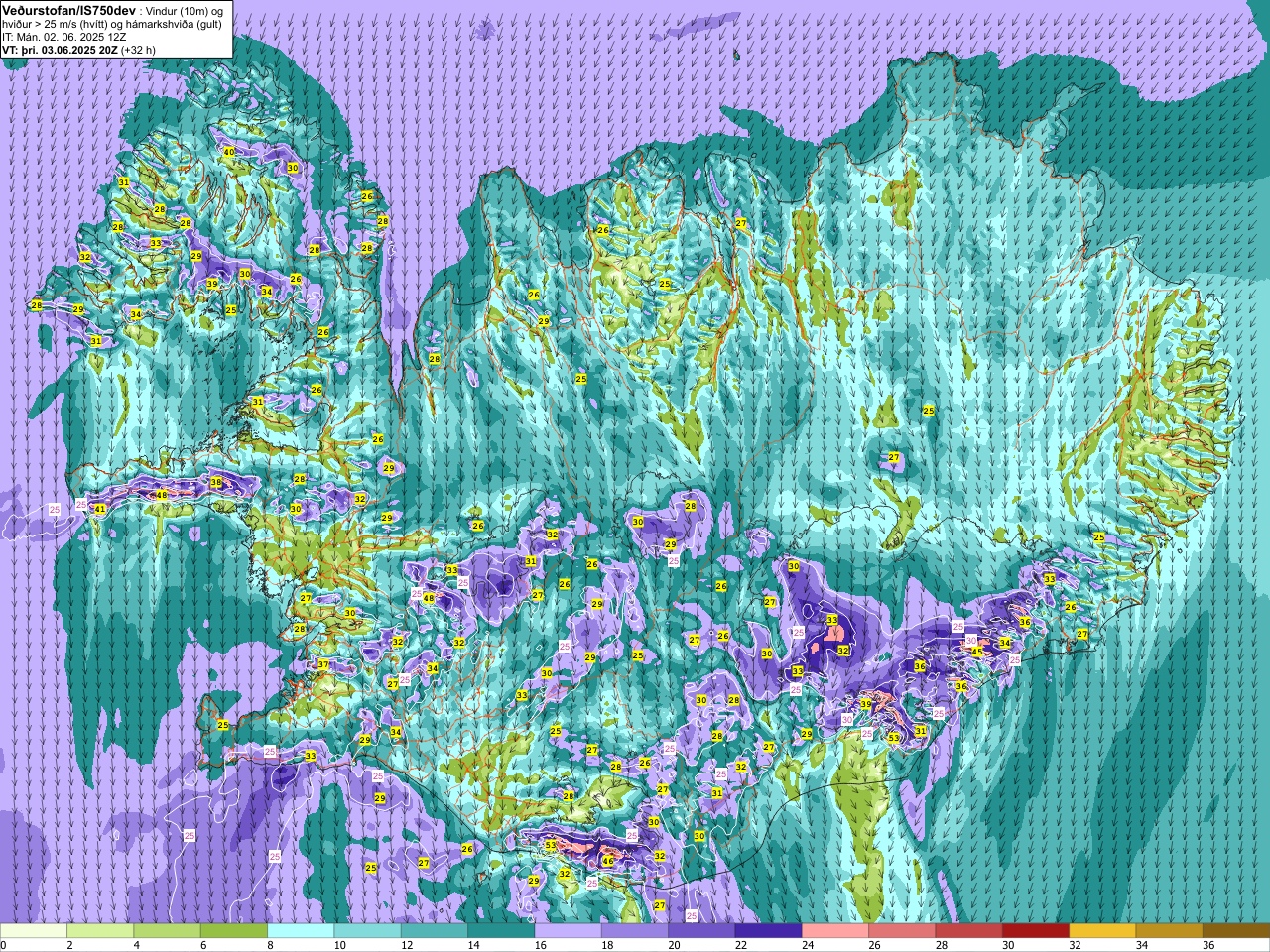This screenshot has width=1270, height=952.
Task: Click the pink 24–26 m/s legend swatch
Action: tap(835, 931)
